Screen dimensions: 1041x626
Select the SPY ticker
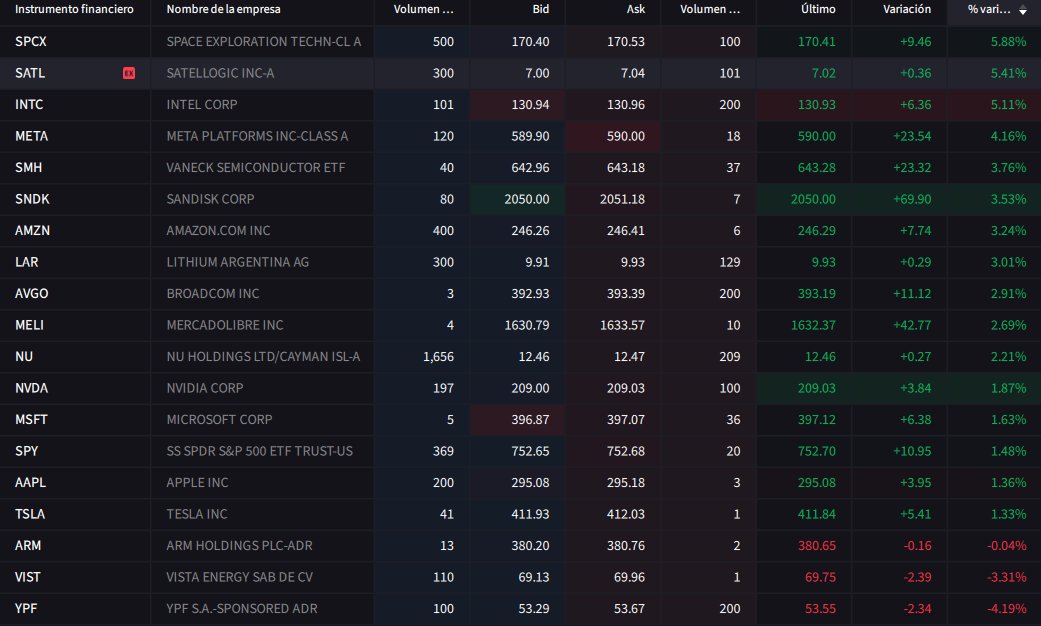pyautogui.click(x=26, y=451)
